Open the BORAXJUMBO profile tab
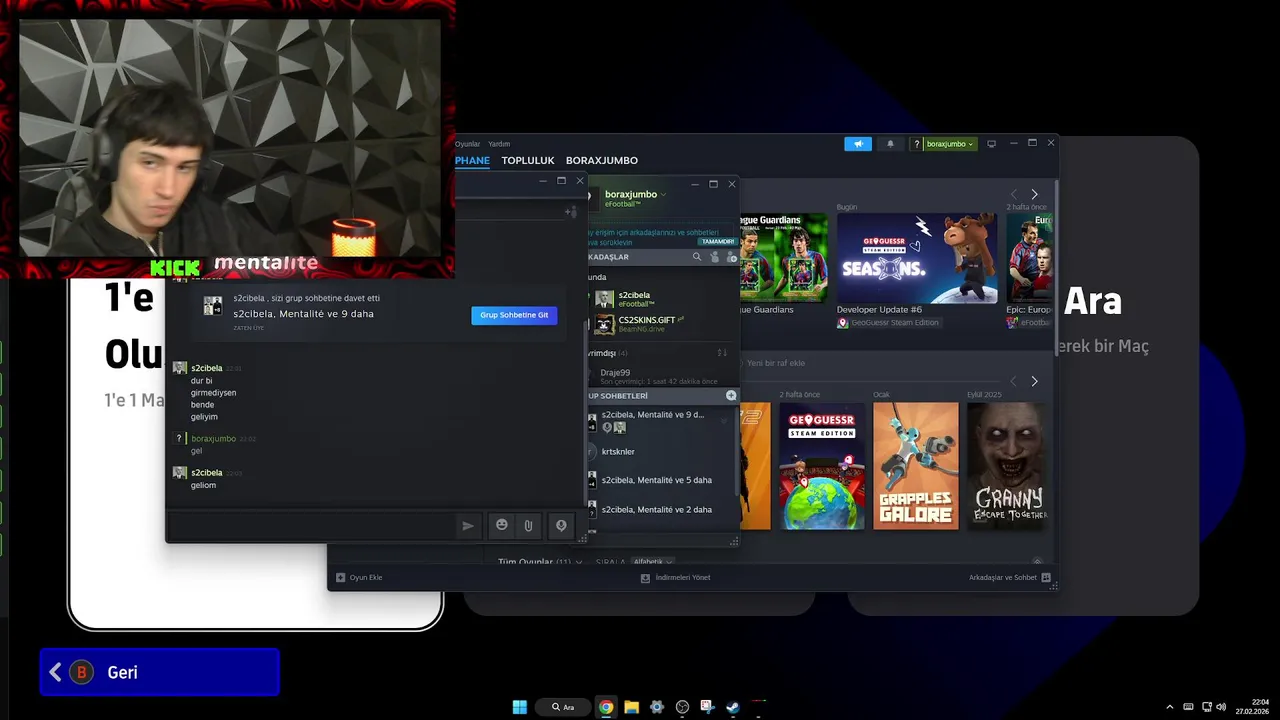Screen dimensions: 1280x720 [602, 160]
